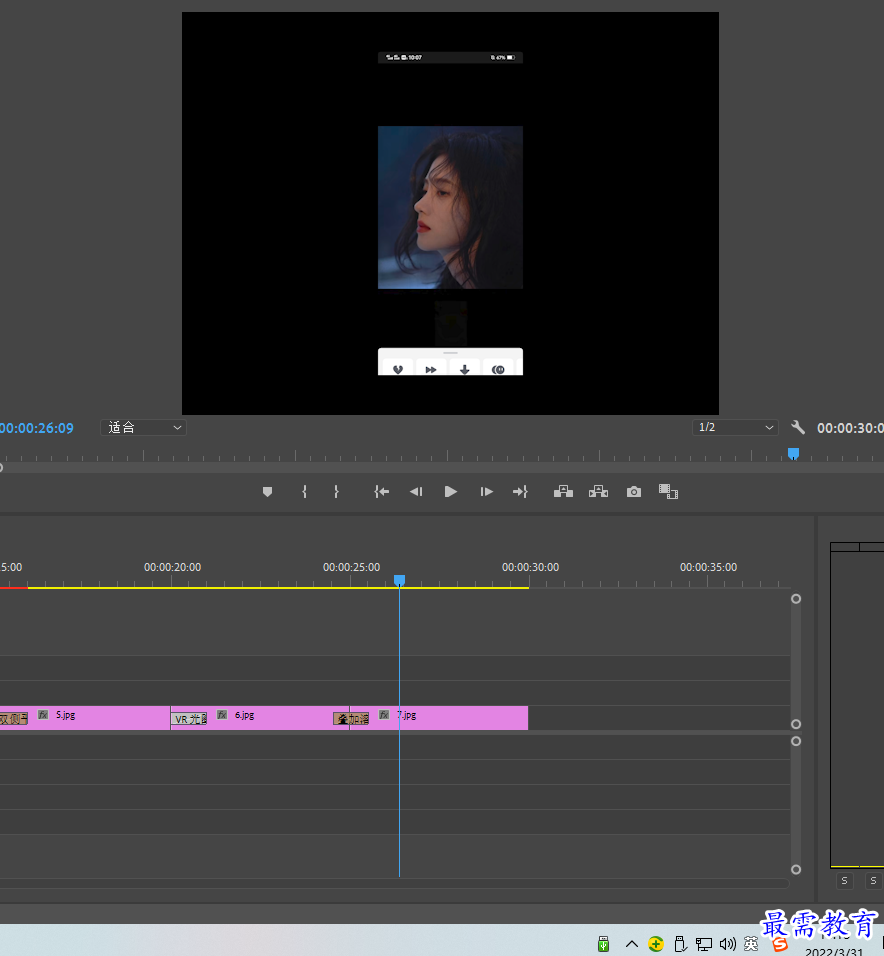
Task: Show hidden system tray icons
Action: coord(632,944)
